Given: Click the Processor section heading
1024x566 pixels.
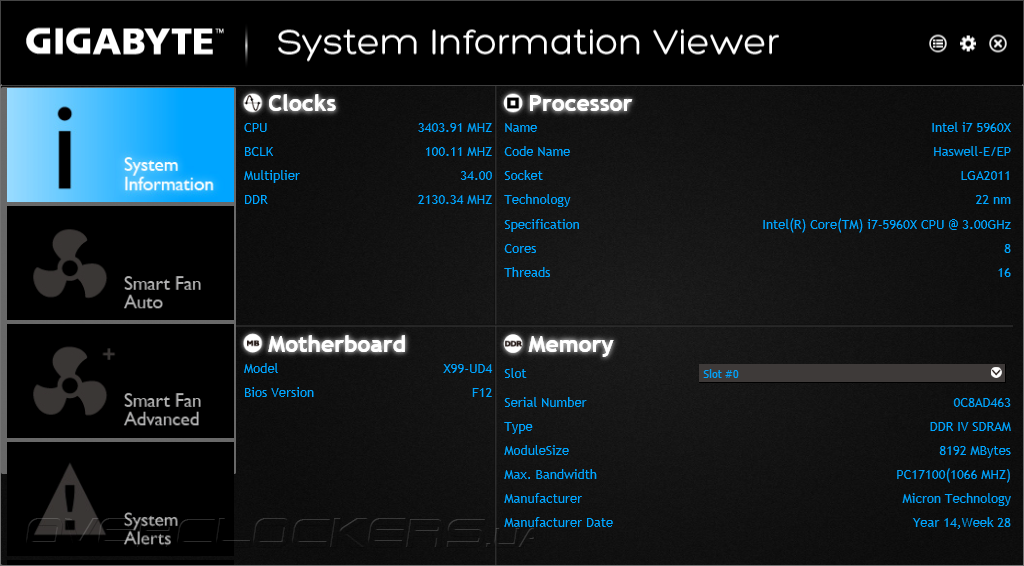Looking at the screenshot, I should [x=580, y=103].
